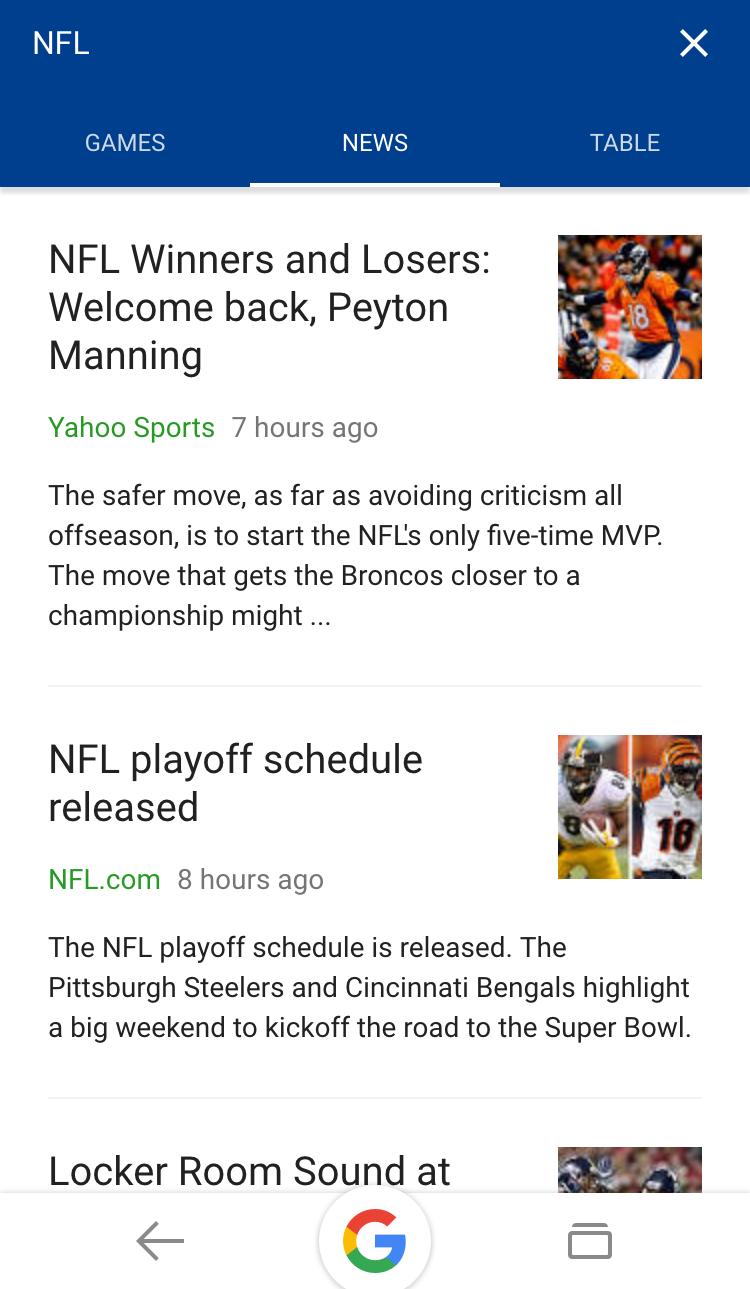Click the NFL title in the header

click(61, 44)
